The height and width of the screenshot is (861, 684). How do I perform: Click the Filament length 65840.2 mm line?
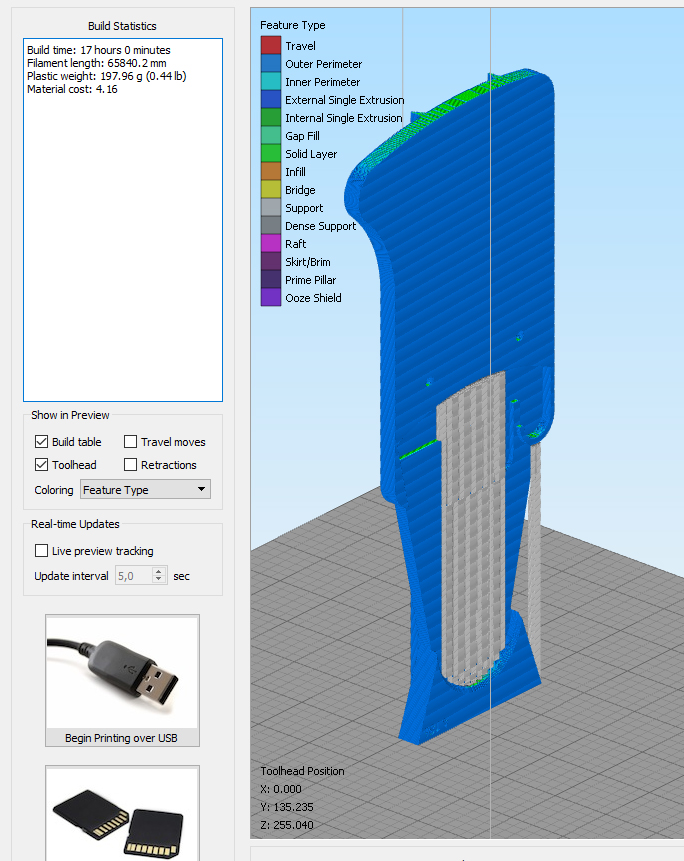pos(97,63)
